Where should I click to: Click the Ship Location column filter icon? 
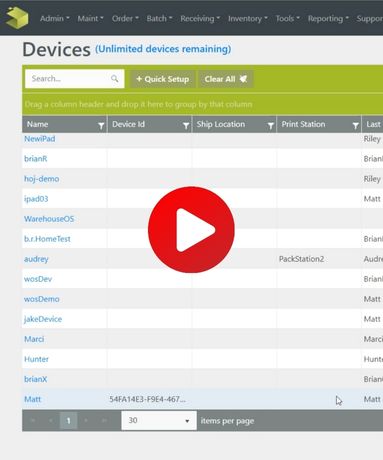[x=271, y=125]
